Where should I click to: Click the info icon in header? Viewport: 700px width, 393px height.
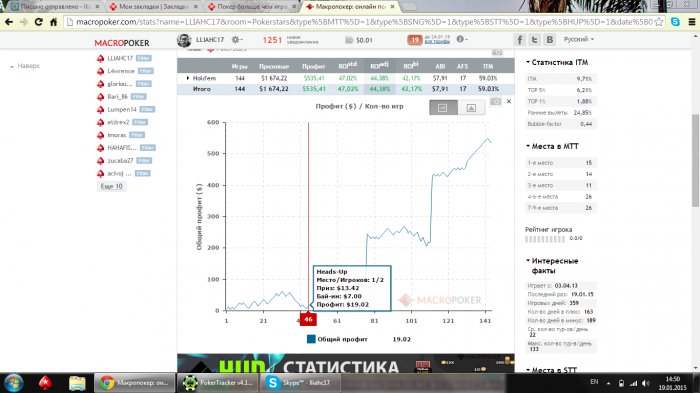pos(461,39)
